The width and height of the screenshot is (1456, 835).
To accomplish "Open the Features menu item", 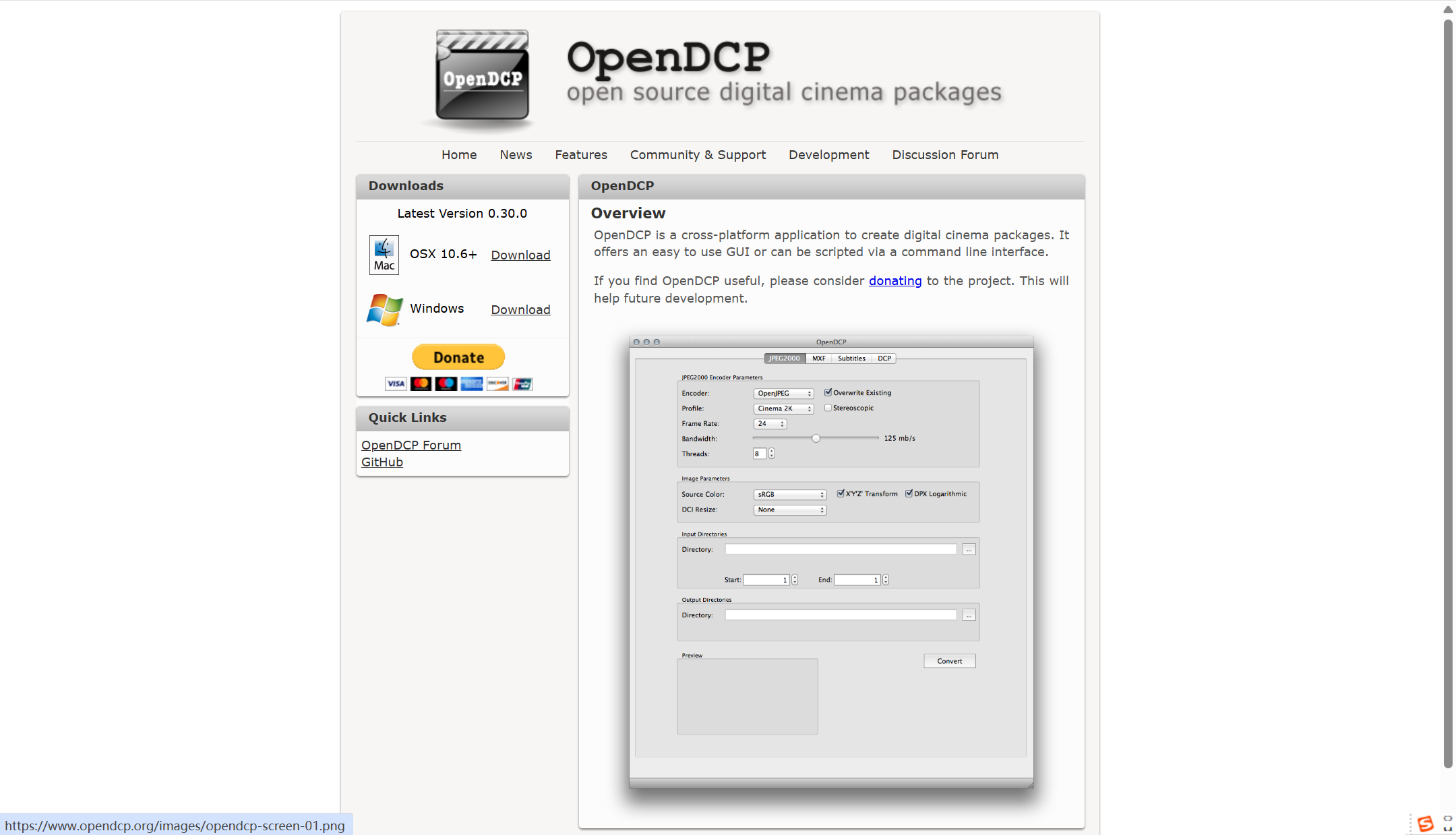I will (581, 154).
